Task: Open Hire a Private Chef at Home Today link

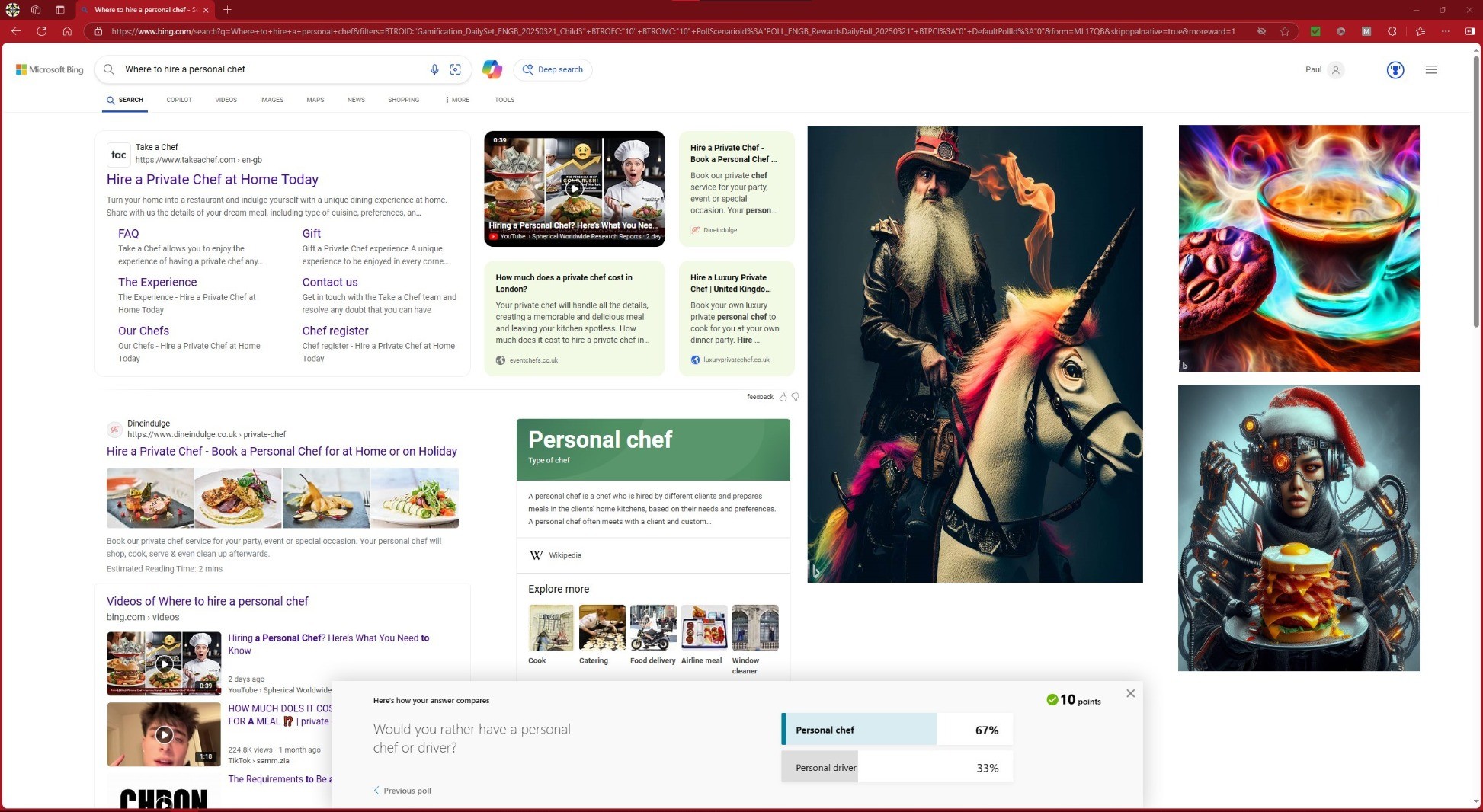Action: click(213, 180)
